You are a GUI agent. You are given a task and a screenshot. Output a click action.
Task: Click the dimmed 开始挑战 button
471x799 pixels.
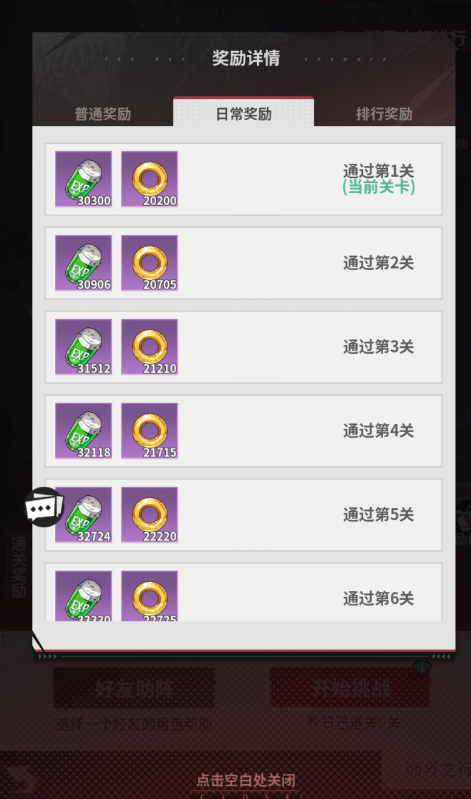(350, 688)
